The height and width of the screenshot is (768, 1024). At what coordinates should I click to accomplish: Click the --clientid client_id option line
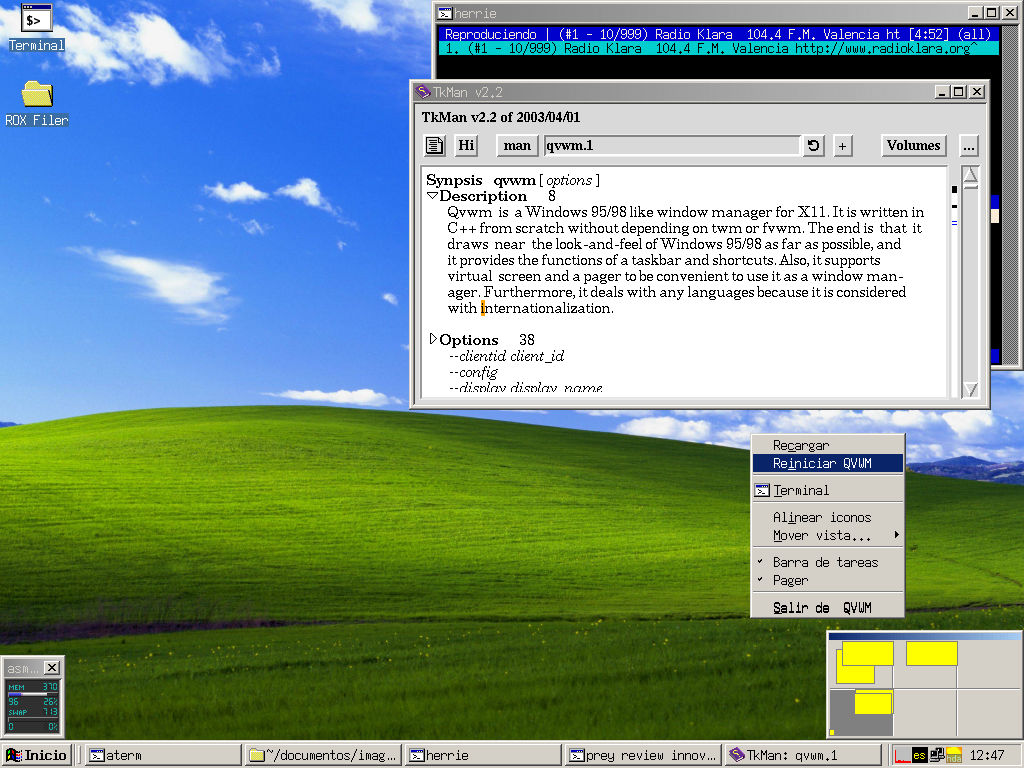tap(507, 356)
